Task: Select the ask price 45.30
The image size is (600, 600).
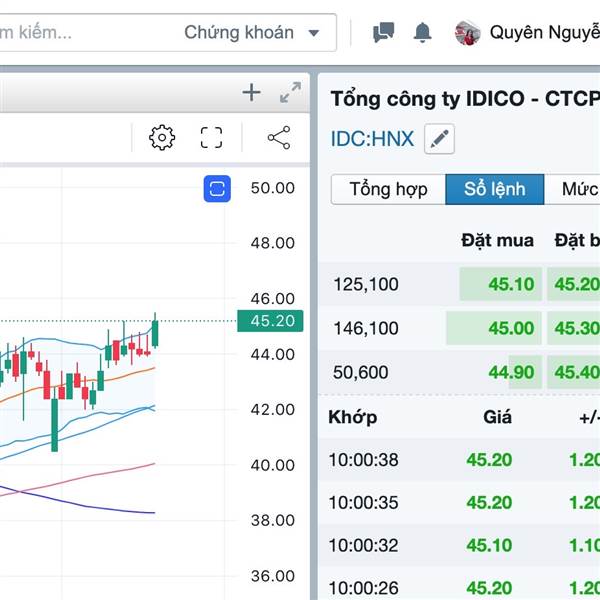Action: tap(574, 328)
